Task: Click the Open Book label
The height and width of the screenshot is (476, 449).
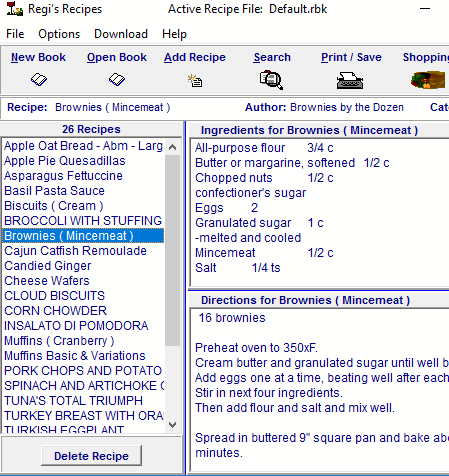Action: click(x=117, y=57)
